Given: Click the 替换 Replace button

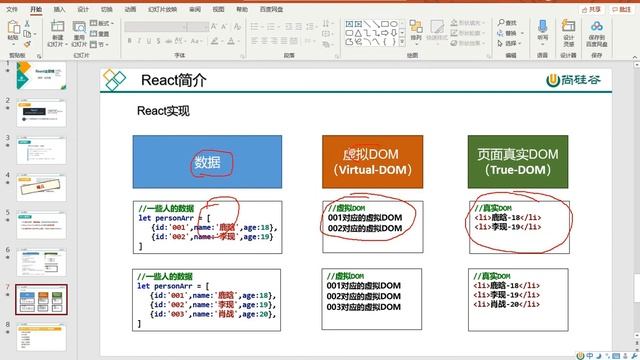Looking at the screenshot, I should [510, 33].
